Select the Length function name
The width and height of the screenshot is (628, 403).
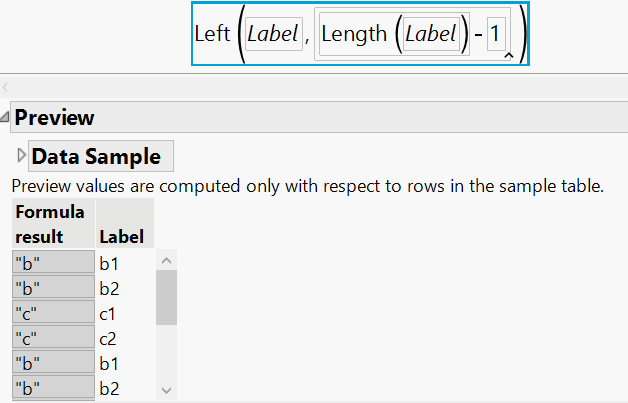[x=354, y=34]
